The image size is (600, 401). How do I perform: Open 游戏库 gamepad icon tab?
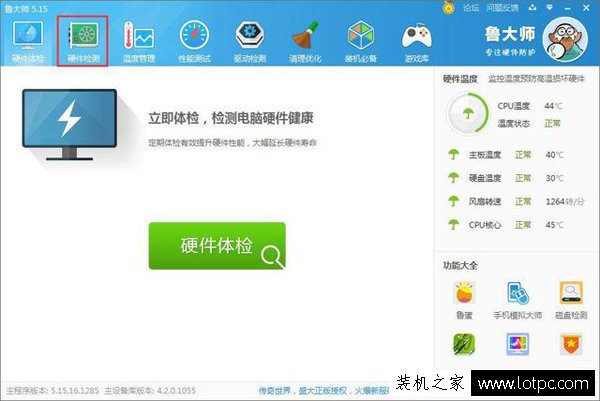coord(417,41)
